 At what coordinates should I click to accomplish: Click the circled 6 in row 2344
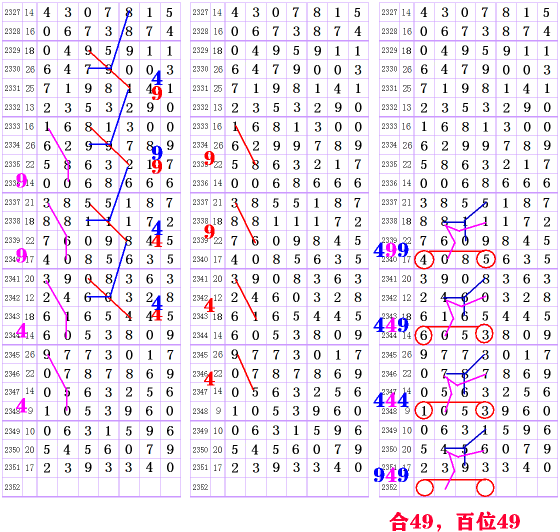(424, 335)
